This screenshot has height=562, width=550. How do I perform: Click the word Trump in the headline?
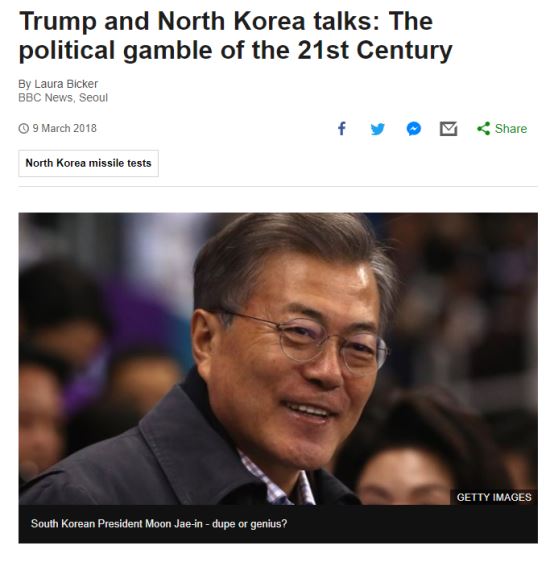coord(58,21)
